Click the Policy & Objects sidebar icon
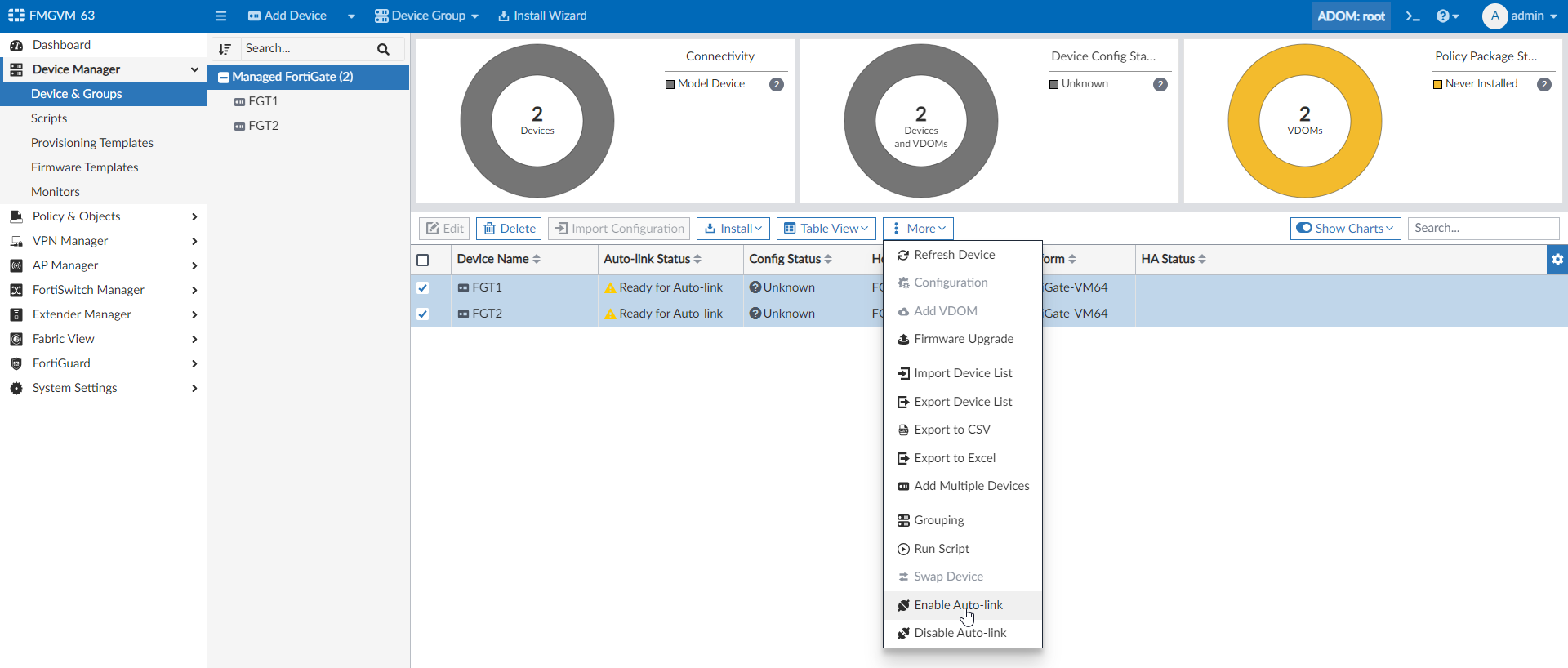Image resolution: width=1568 pixels, height=668 pixels. 16,216
